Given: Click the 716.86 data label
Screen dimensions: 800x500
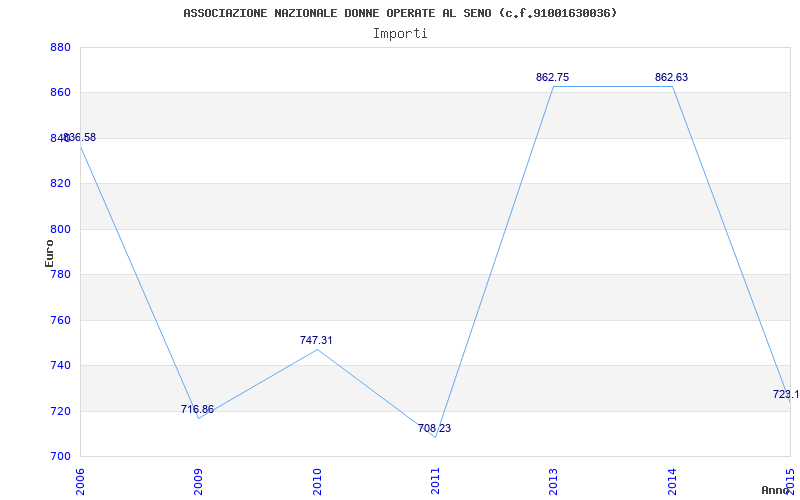Looking at the screenshot, I should [x=197, y=409].
